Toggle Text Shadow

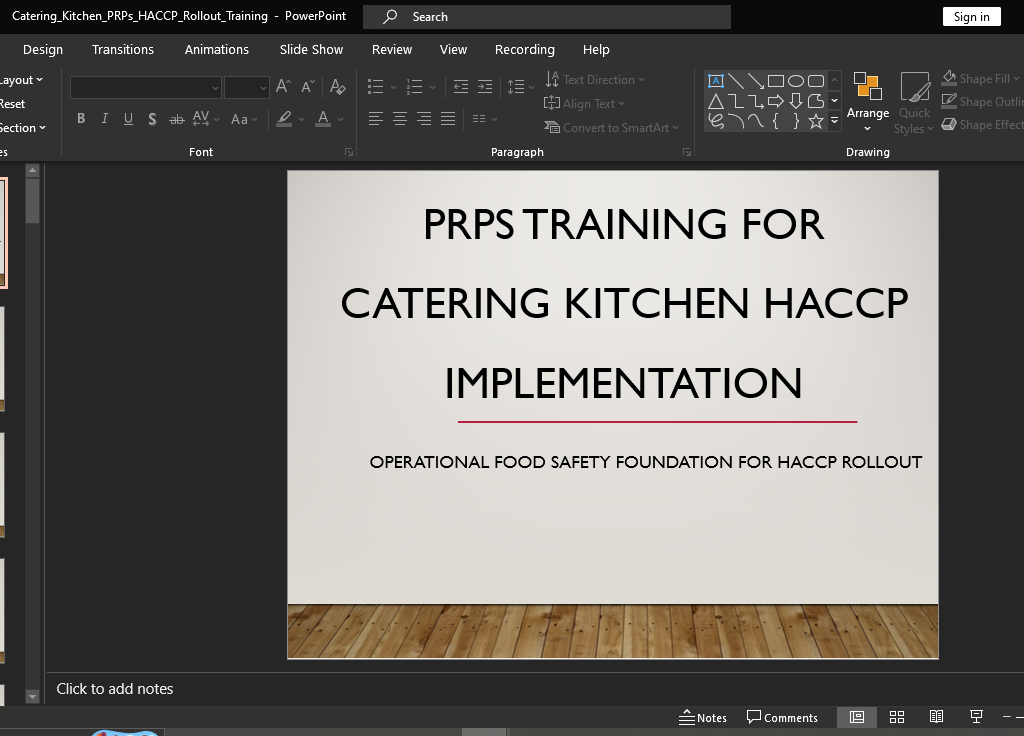152,119
